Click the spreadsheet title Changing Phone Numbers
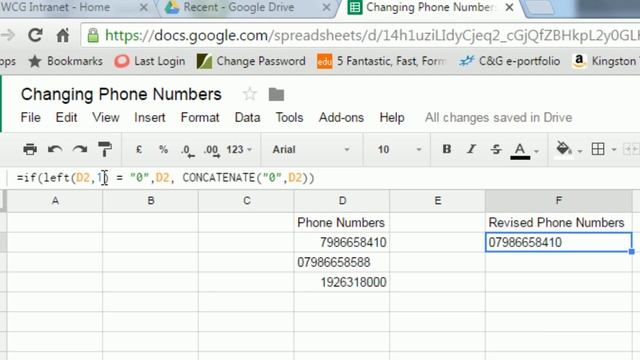This screenshot has width=640, height=360. (121, 94)
